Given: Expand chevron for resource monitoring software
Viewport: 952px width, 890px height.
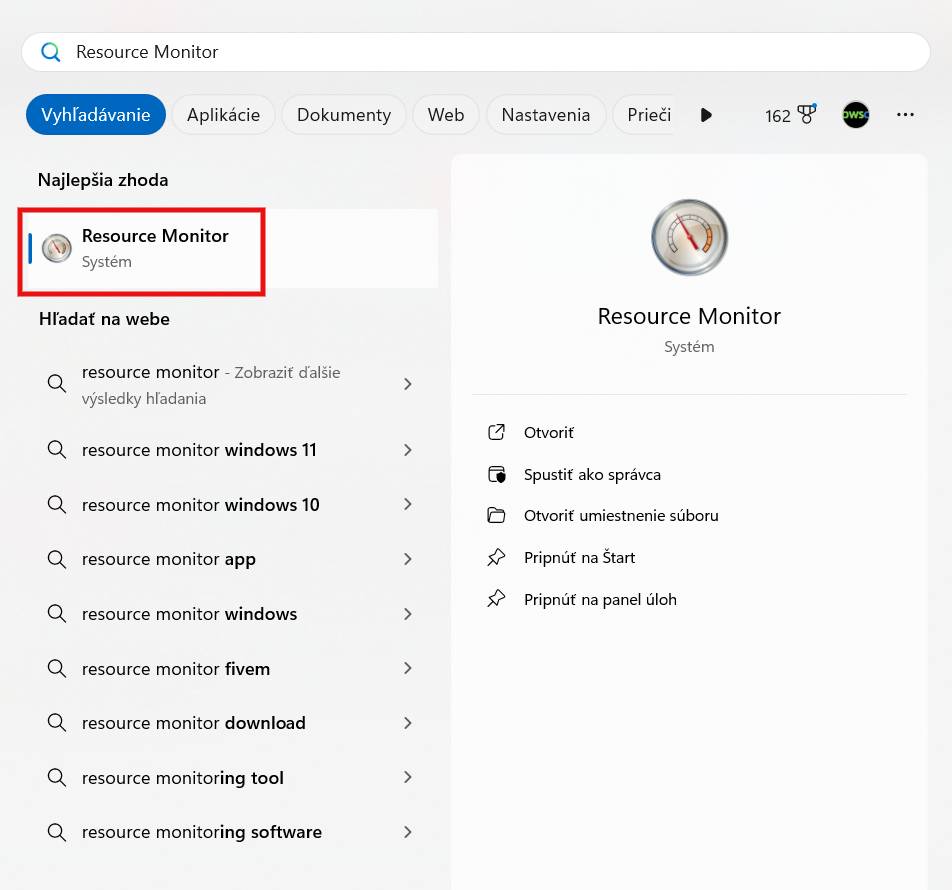Looking at the screenshot, I should [x=407, y=832].
